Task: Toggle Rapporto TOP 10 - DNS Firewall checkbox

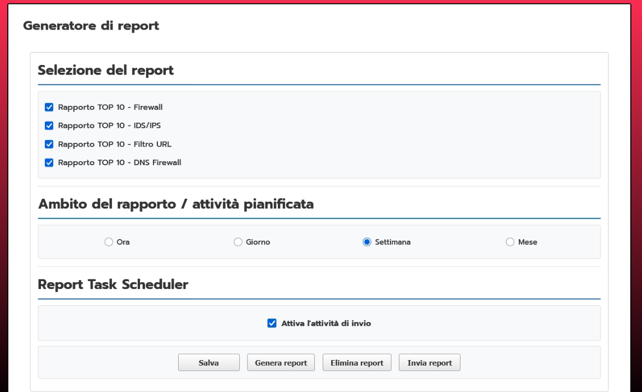Action: click(x=49, y=163)
